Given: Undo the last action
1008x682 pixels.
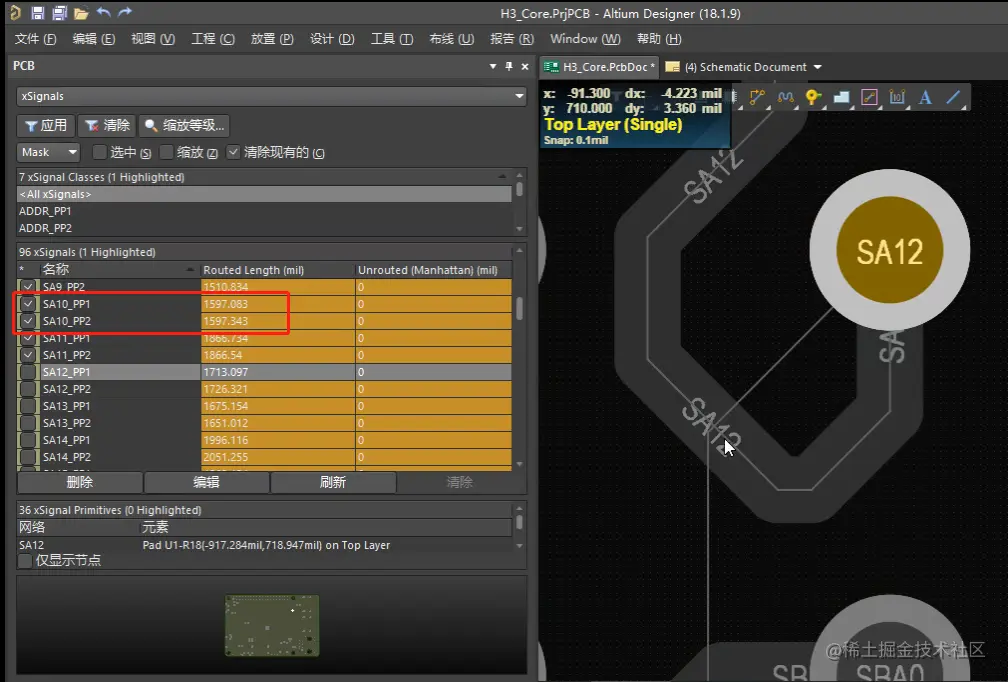Looking at the screenshot, I should pos(103,12).
